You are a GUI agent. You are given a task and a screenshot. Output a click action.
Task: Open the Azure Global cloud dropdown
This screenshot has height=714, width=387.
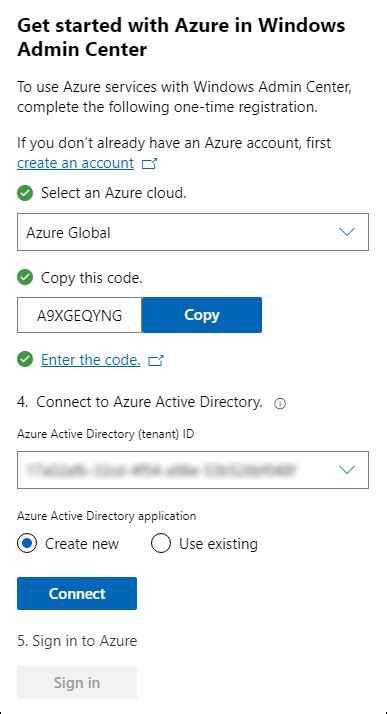pos(193,232)
